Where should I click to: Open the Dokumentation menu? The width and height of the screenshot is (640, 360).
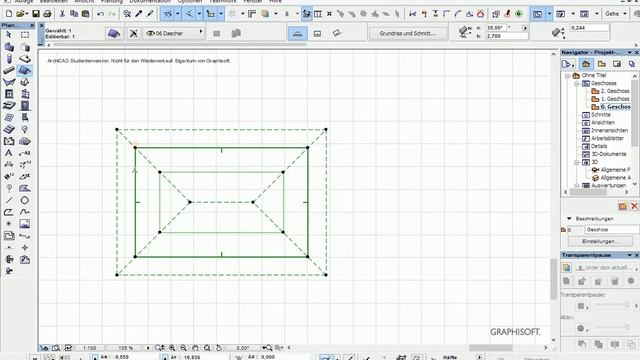pos(150,2)
